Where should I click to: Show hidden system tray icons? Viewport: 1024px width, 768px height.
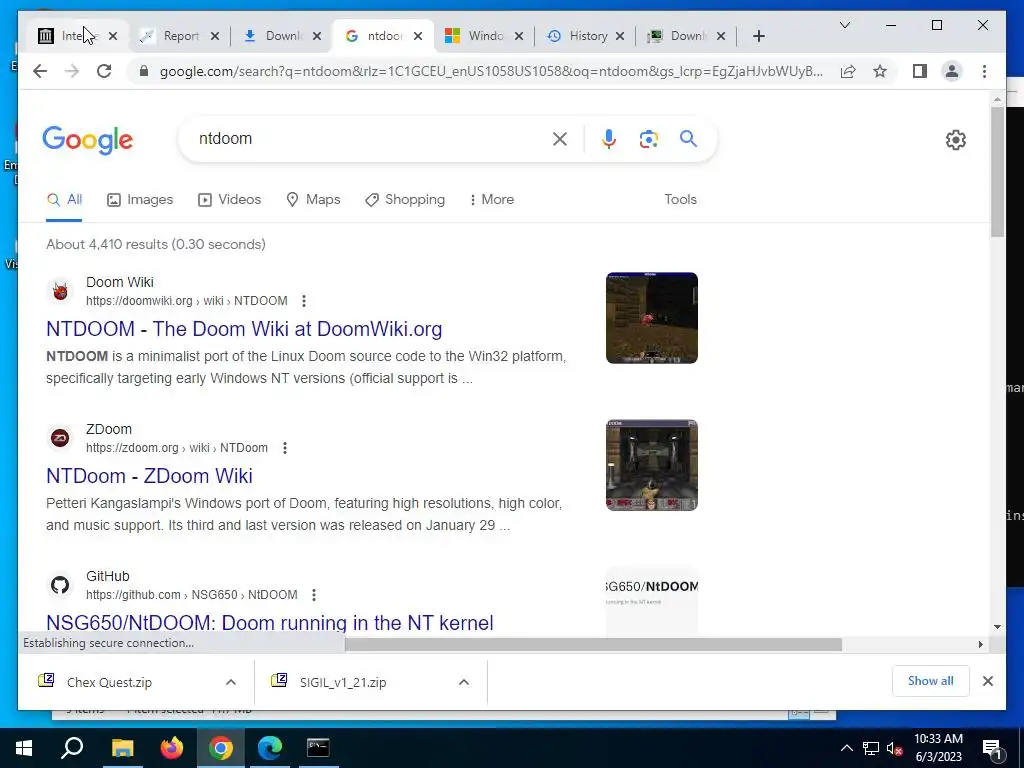846,749
